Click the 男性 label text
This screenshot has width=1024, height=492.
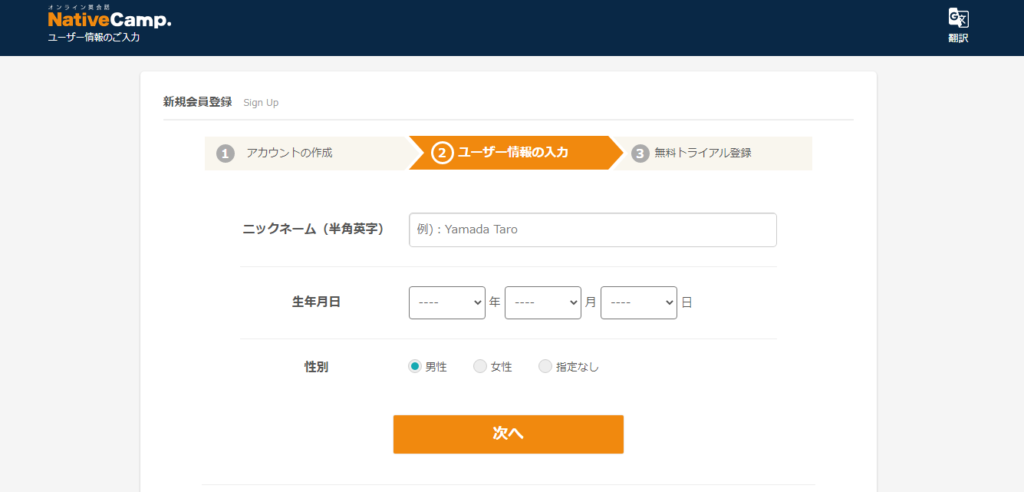[436, 367]
